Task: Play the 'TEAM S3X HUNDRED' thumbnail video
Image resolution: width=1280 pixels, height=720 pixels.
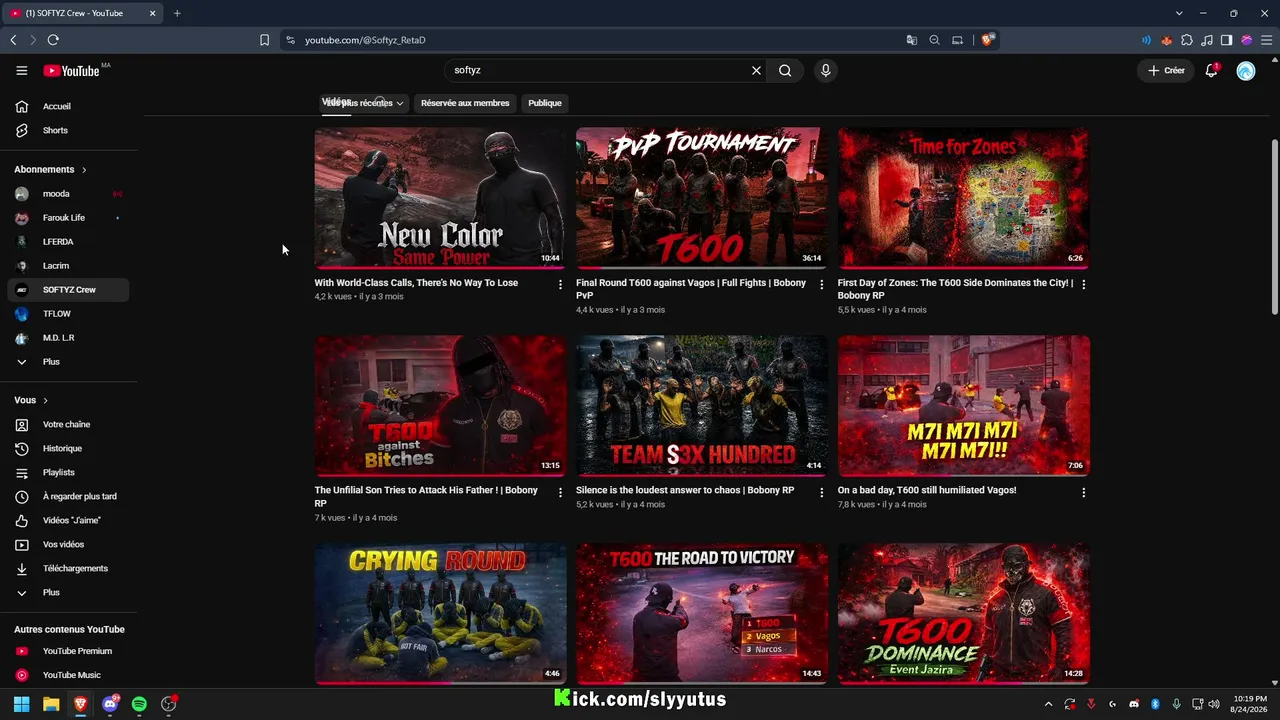Action: pyautogui.click(x=702, y=405)
